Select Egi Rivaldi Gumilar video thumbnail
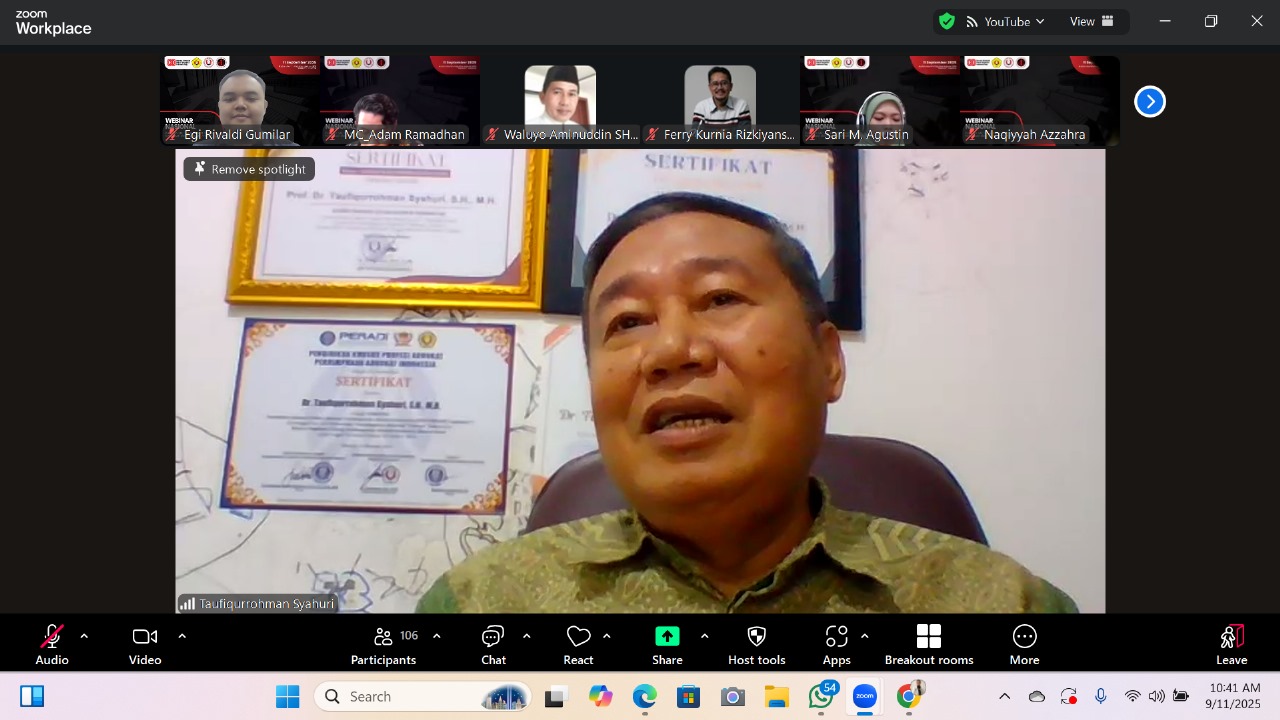This screenshot has width=1280, height=720. 240,100
